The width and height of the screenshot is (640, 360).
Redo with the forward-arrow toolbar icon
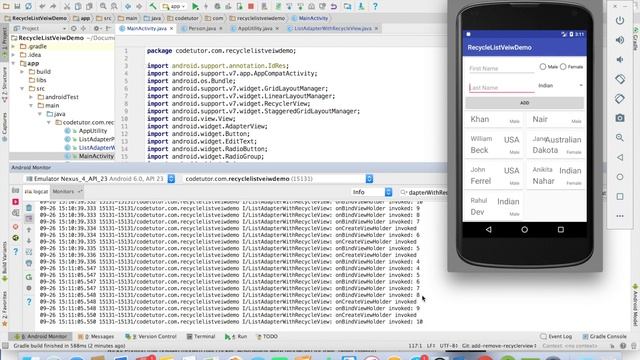53,6
